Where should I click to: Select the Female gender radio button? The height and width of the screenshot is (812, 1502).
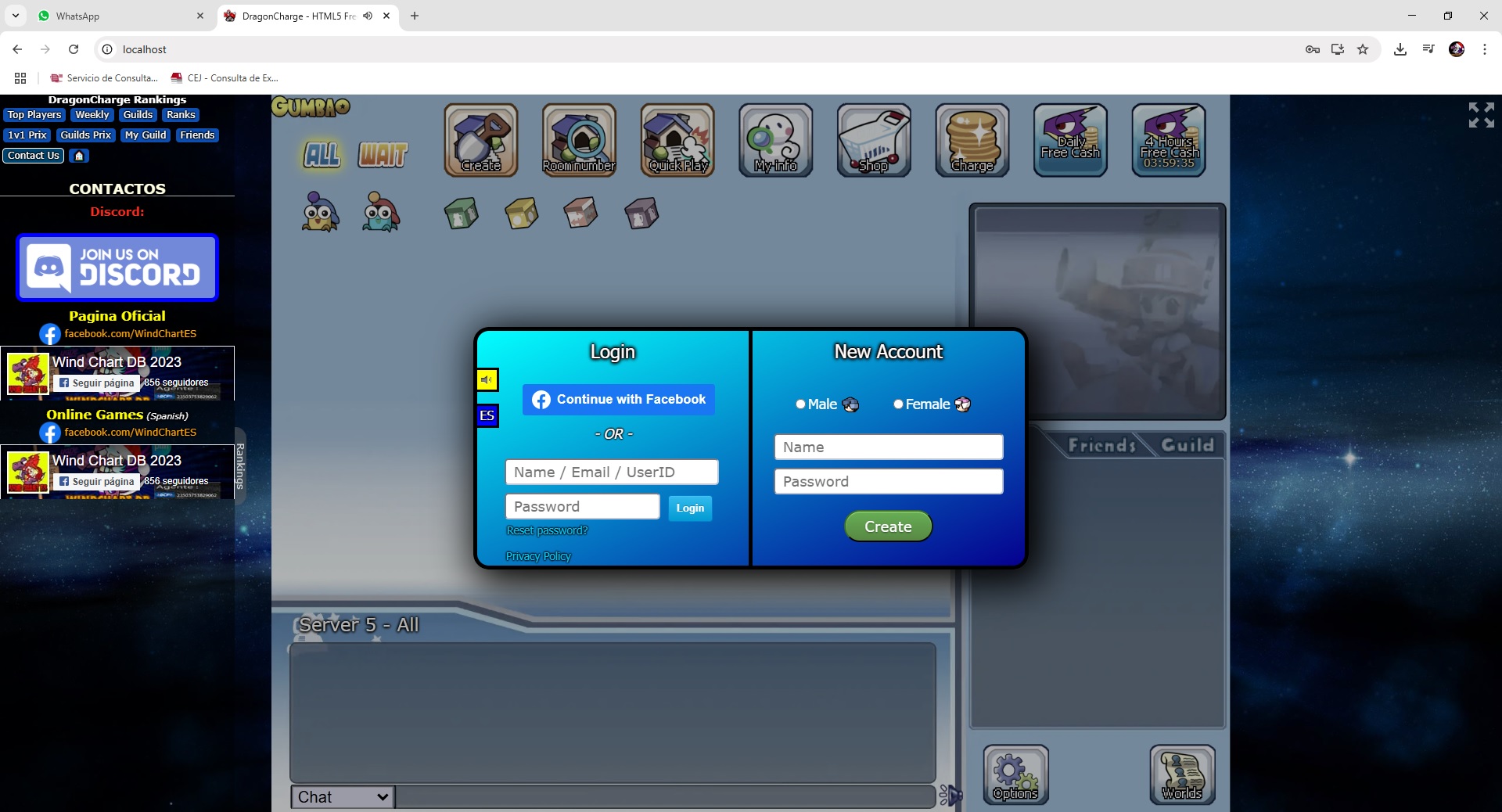point(897,404)
